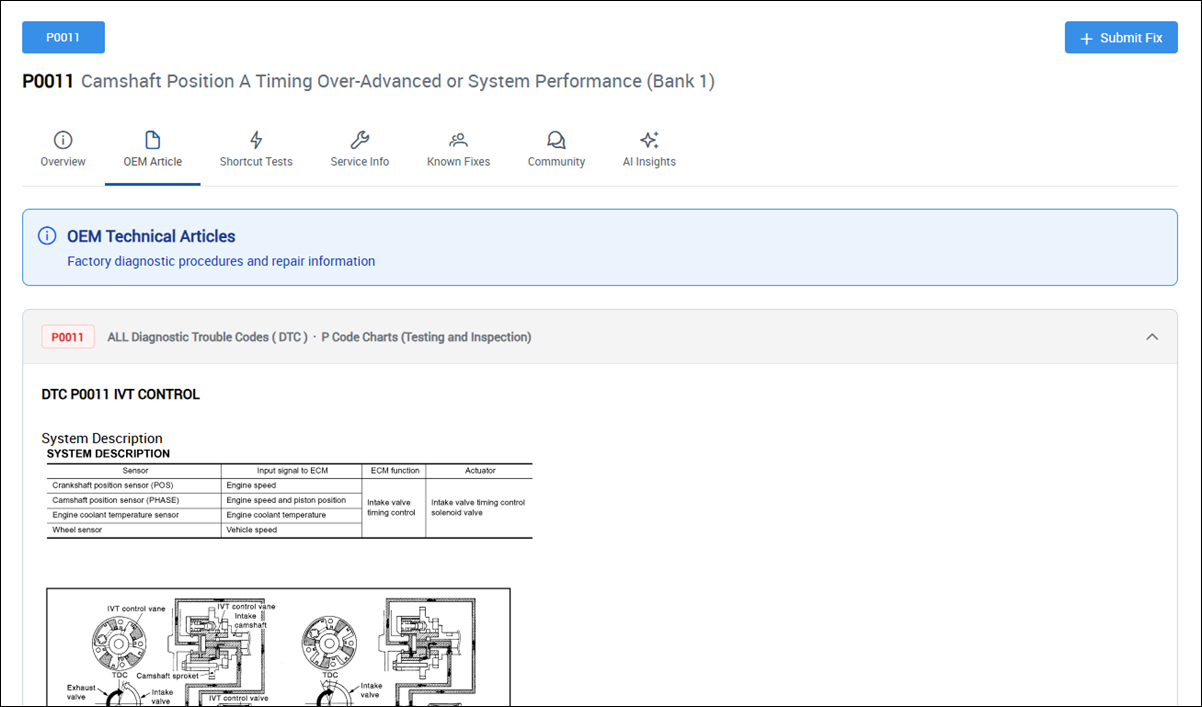Viewport: 1202px width, 707px height.
Task: Open the Overview tab
Action: [x=63, y=151]
